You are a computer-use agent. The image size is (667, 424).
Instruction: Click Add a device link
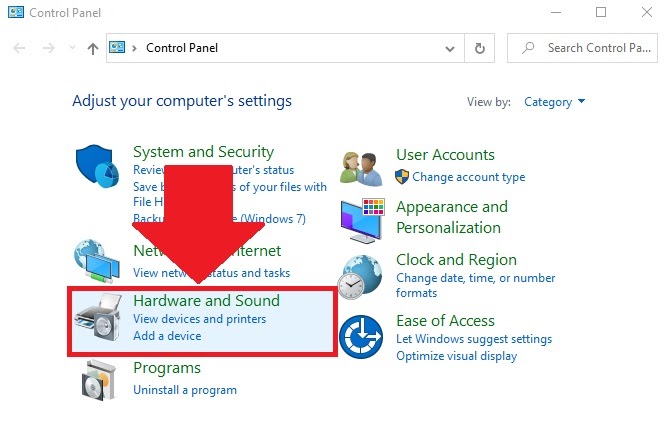point(167,336)
